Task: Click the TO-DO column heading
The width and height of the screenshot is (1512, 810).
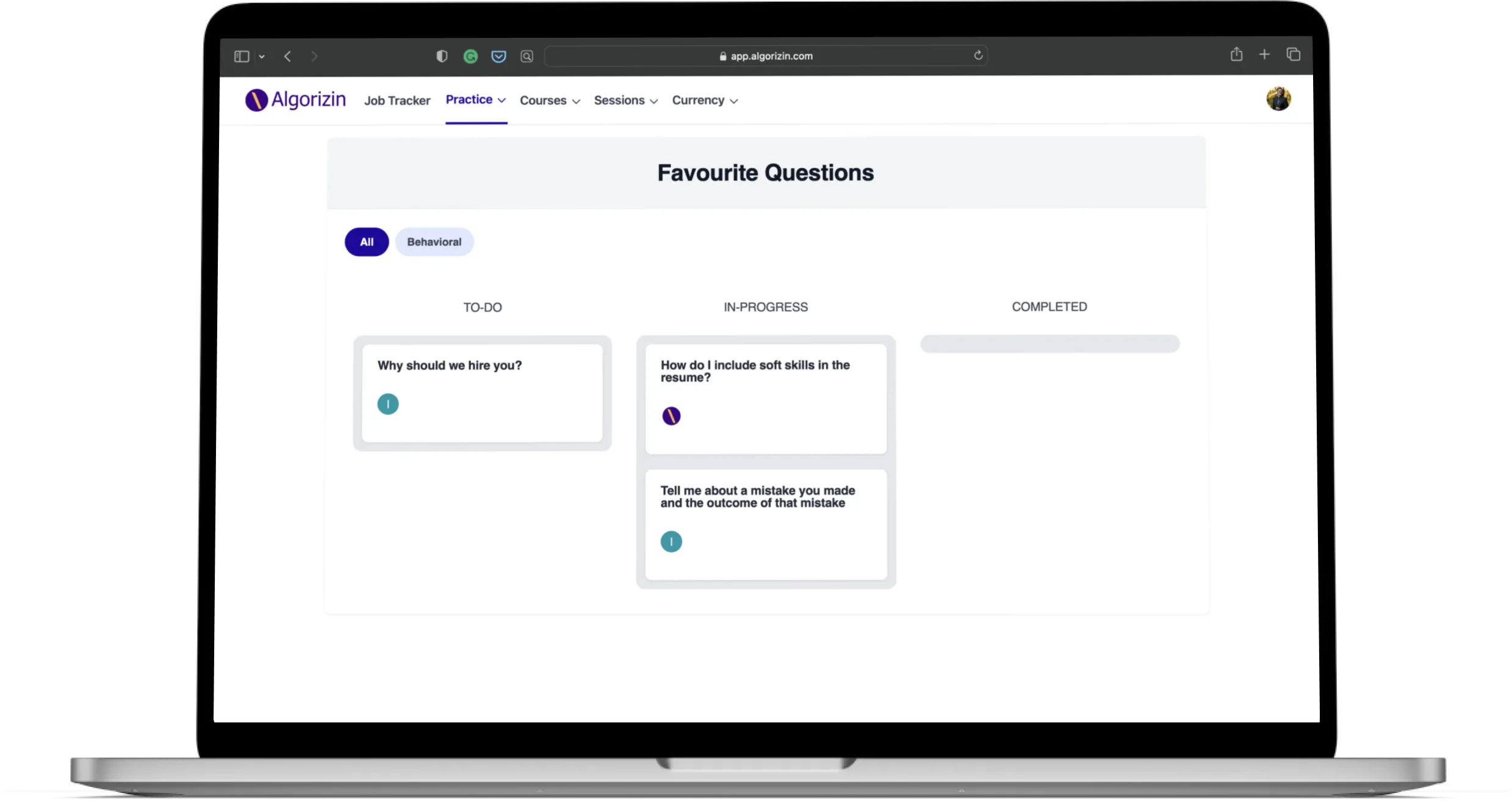Action: [x=483, y=307]
